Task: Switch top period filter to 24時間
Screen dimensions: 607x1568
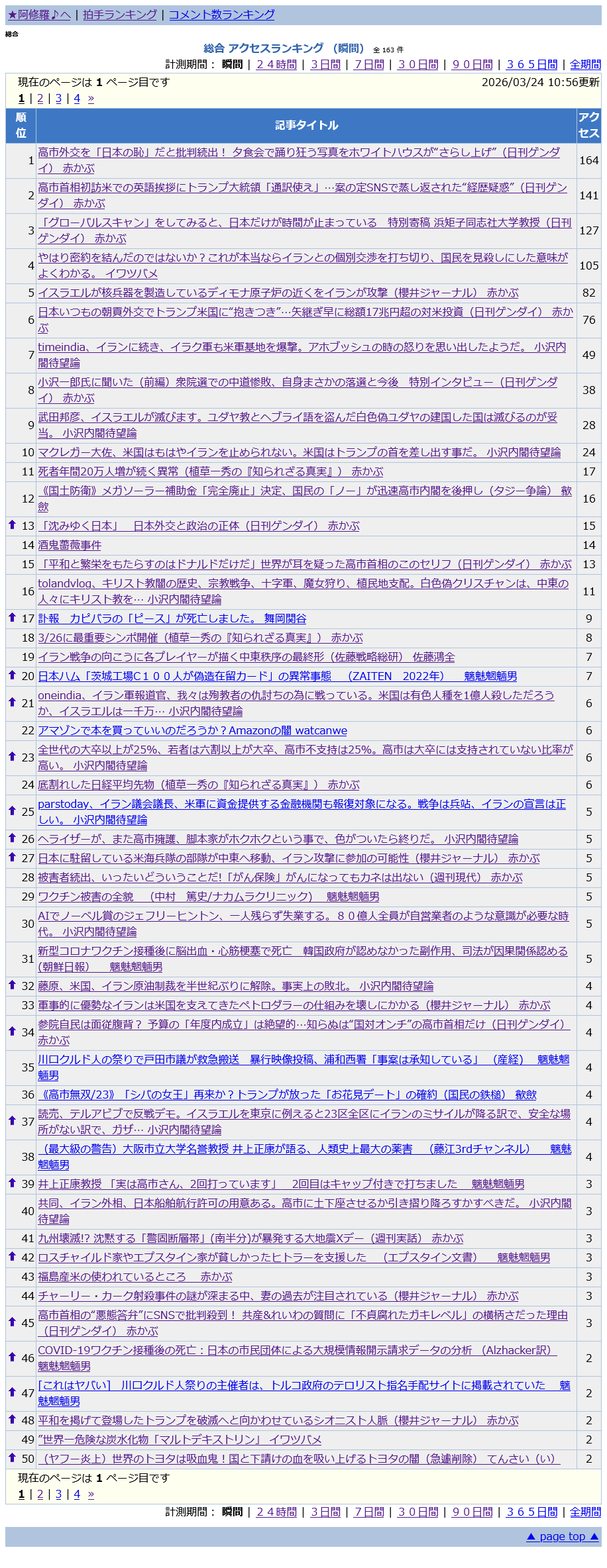Action: (276, 64)
